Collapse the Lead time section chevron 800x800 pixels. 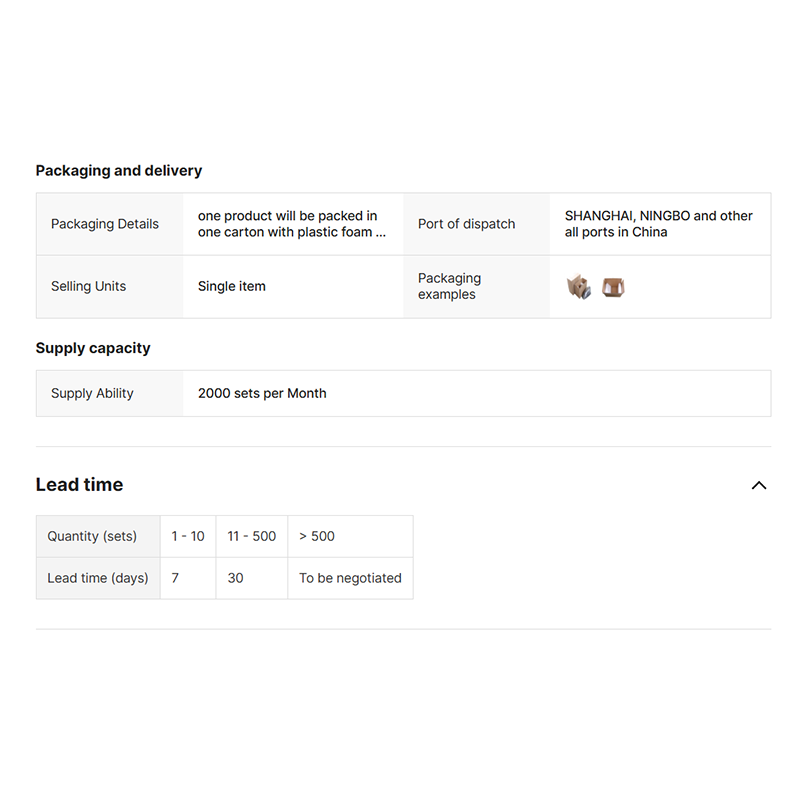(x=759, y=485)
